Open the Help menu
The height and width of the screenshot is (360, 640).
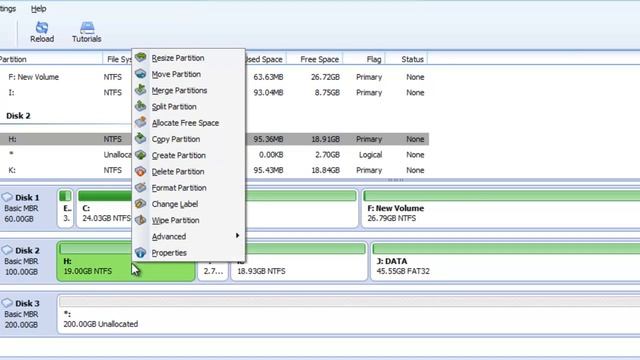[x=38, y=9]
